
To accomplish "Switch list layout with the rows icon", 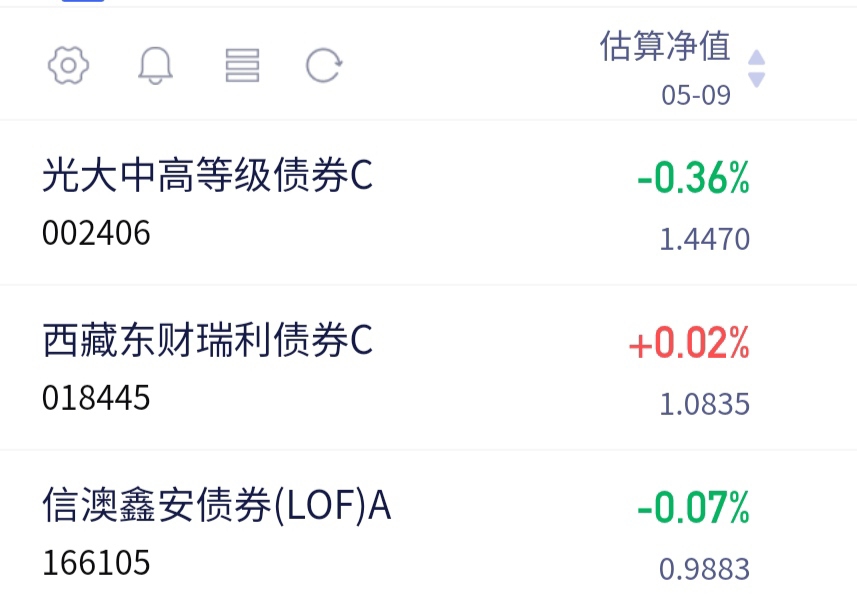I will [x=242, y=66].
